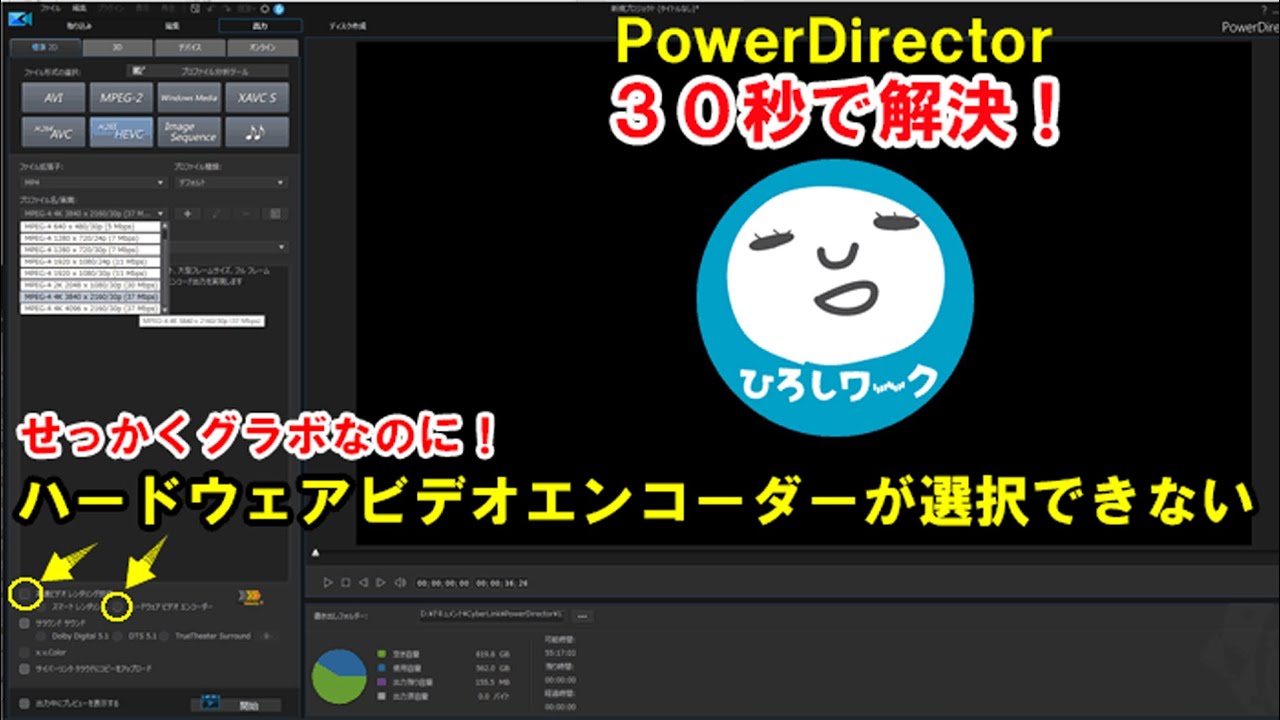
Task: Select the H.265 HEVC format button
Action: [x=121, y=133]
